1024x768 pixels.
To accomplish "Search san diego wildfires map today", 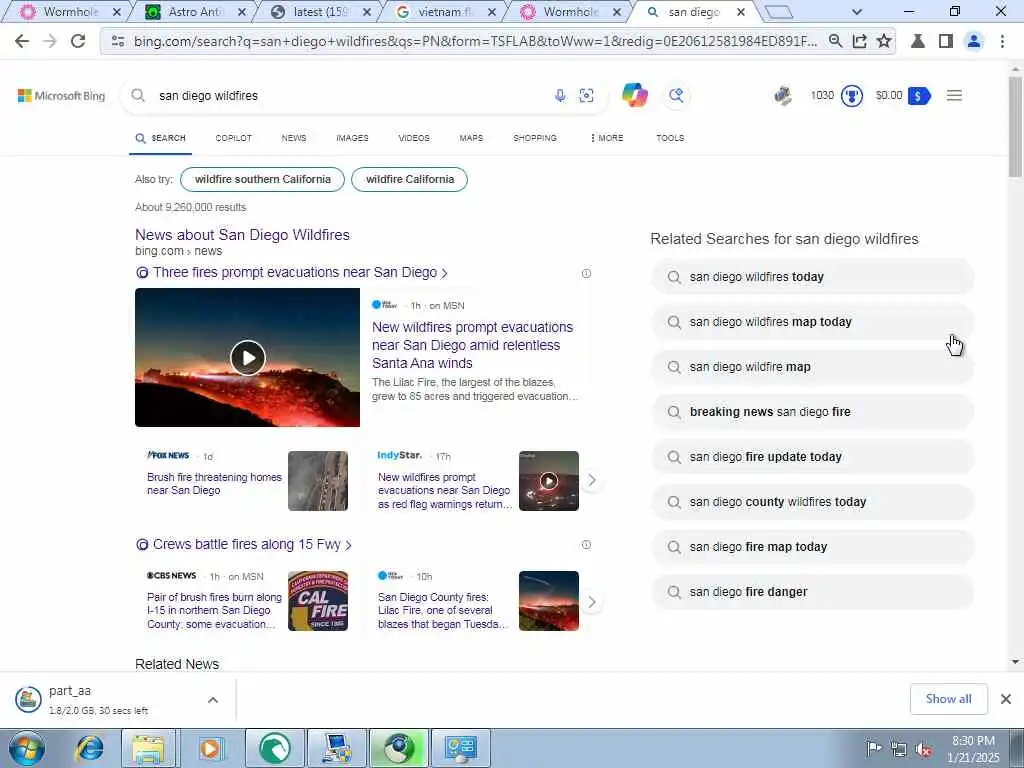I will [x=812, y=322].
